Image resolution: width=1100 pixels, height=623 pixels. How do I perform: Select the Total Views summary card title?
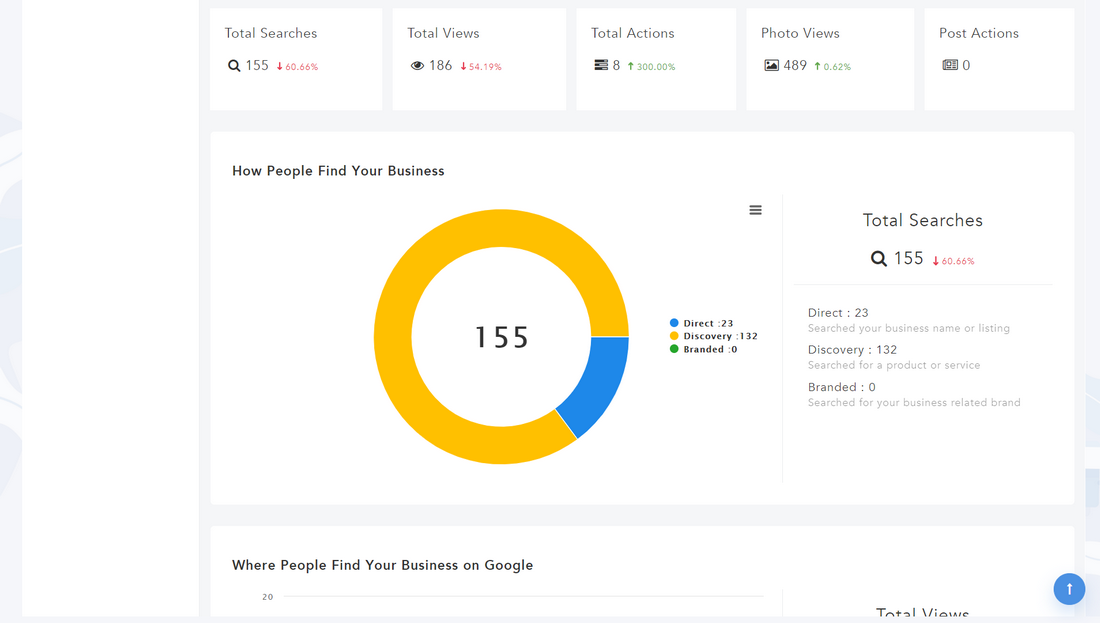(443, 33)
